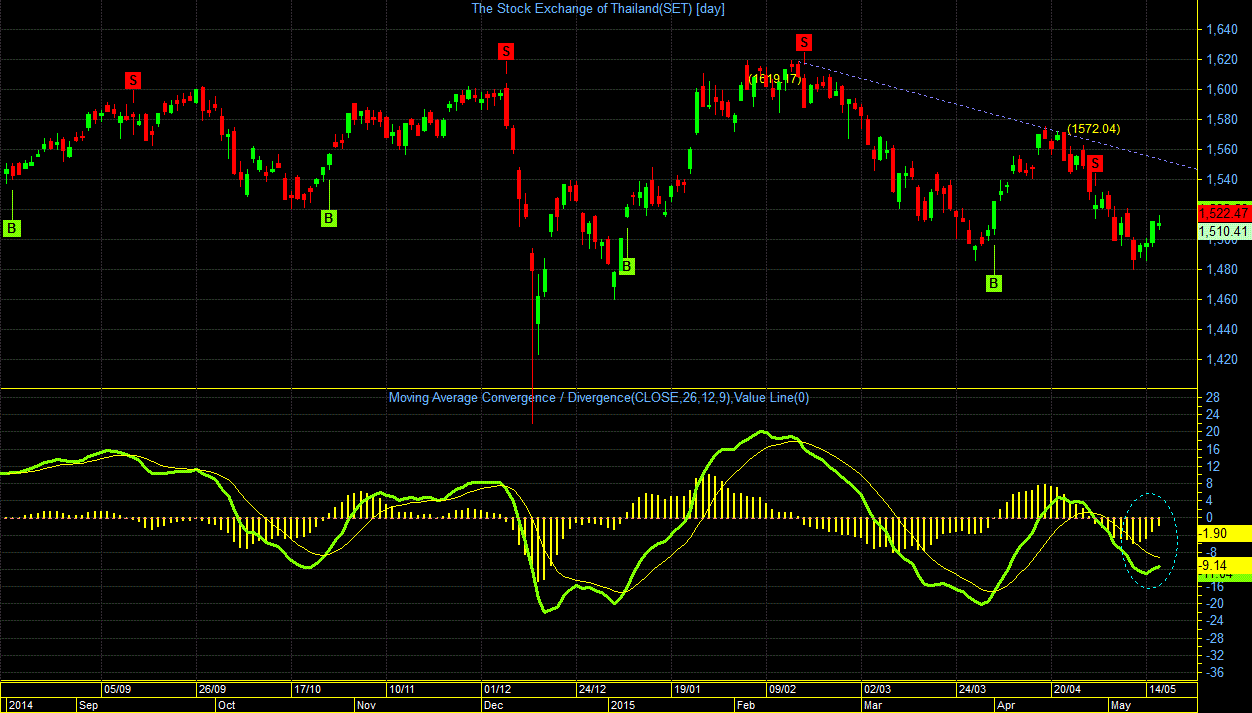Select the buy marker in late March 2015

click(x=994, y=284)
